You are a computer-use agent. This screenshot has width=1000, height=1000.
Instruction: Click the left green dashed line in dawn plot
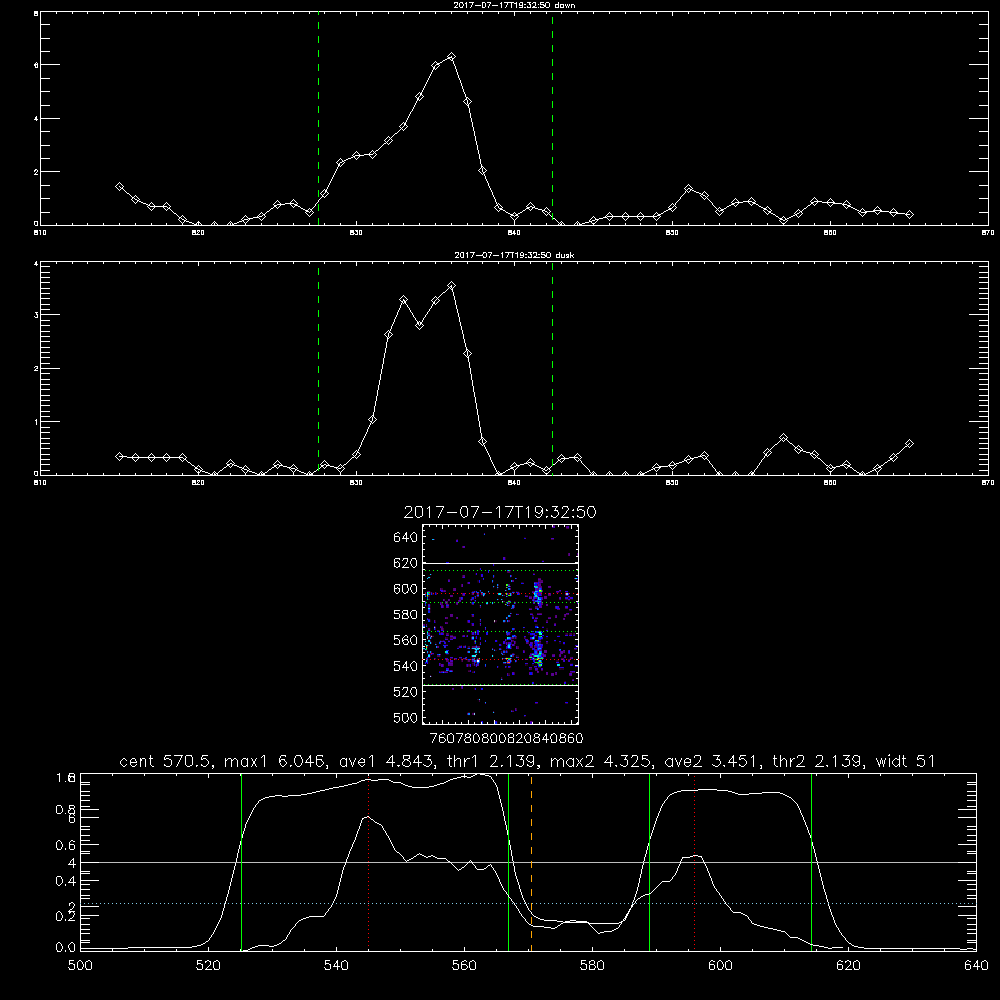tap(318, 119)
